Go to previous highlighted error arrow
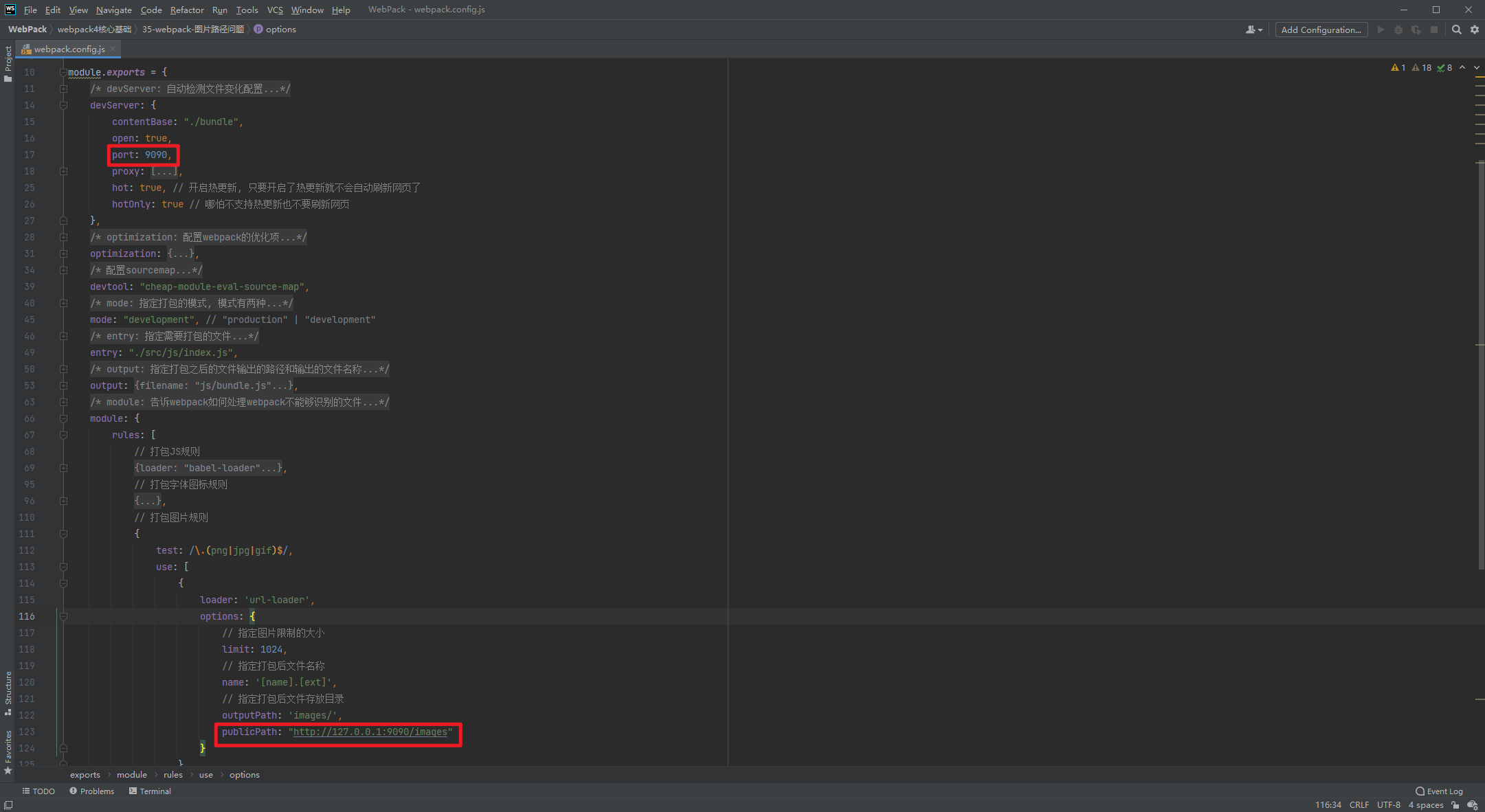 tap(1462, 67)
